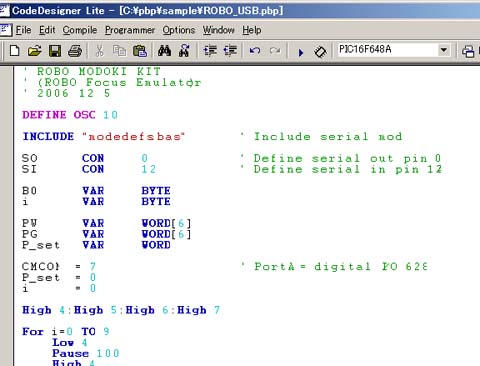
Task: Click the 'High 7' statement
Action: [x=199, y=310]
